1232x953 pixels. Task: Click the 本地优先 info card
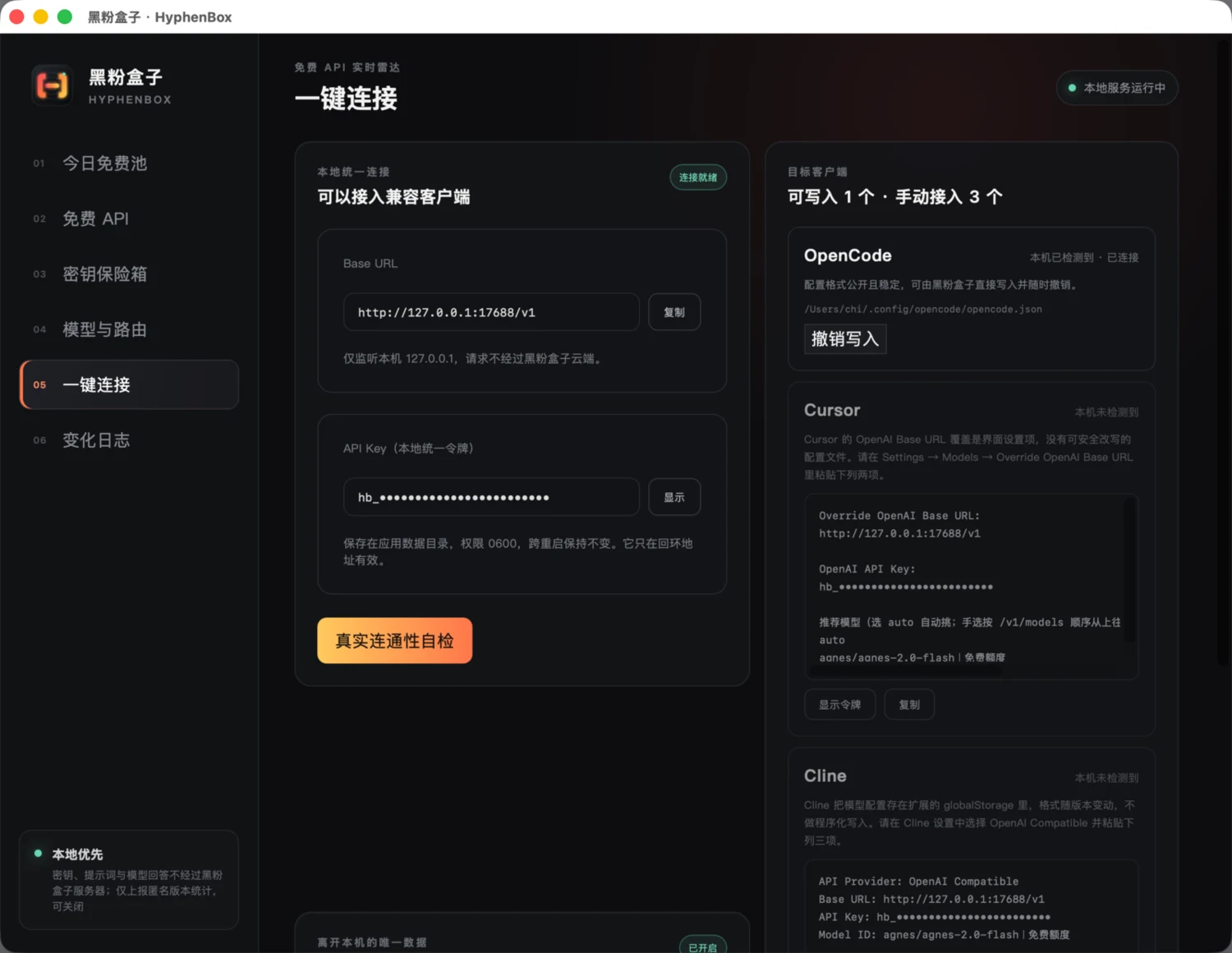tap(129, 880)
